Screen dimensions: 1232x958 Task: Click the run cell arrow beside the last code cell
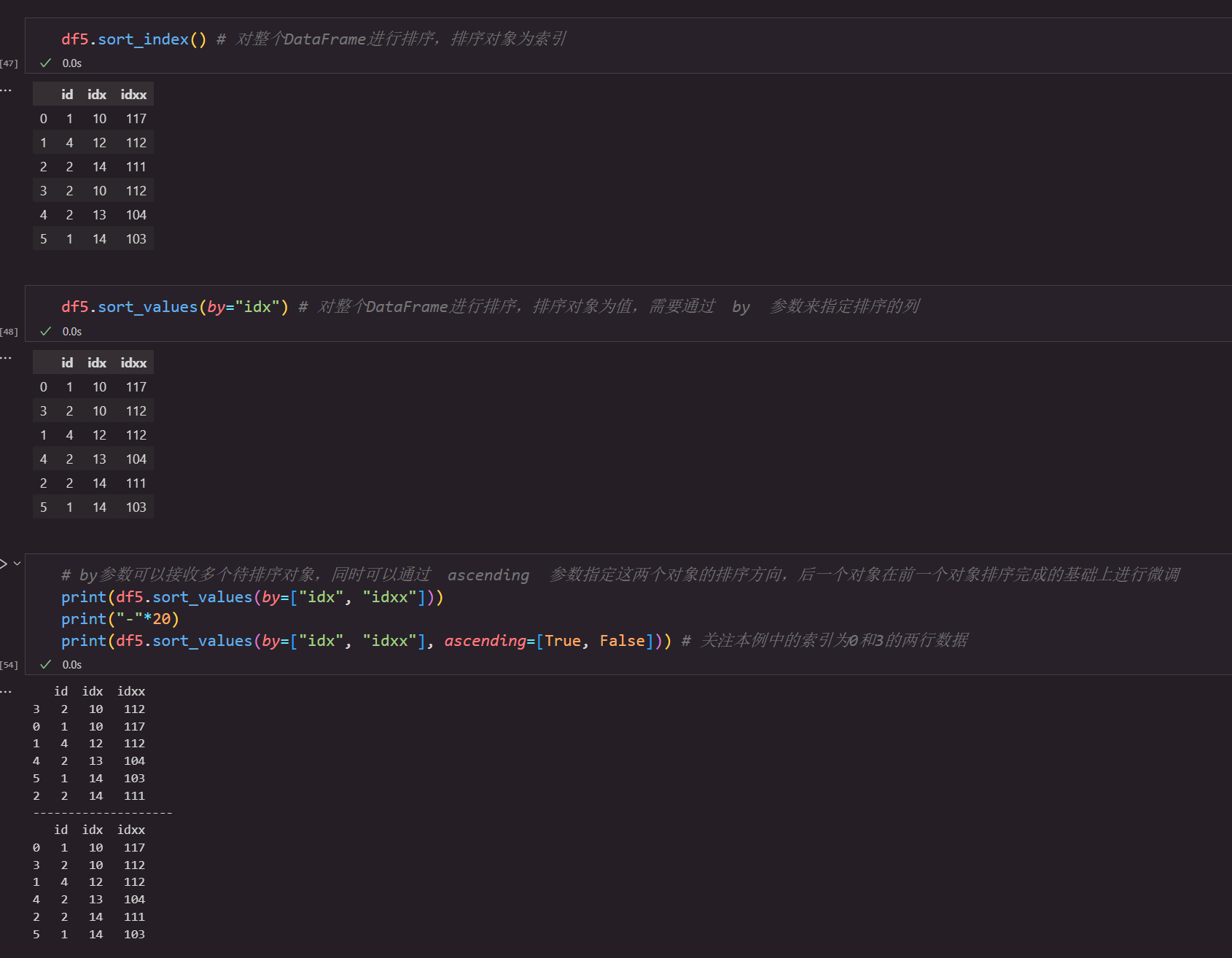coord(3,564)
